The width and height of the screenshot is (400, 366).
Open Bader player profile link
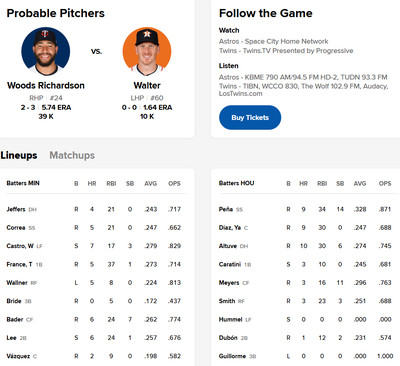(x=15, y=319)
